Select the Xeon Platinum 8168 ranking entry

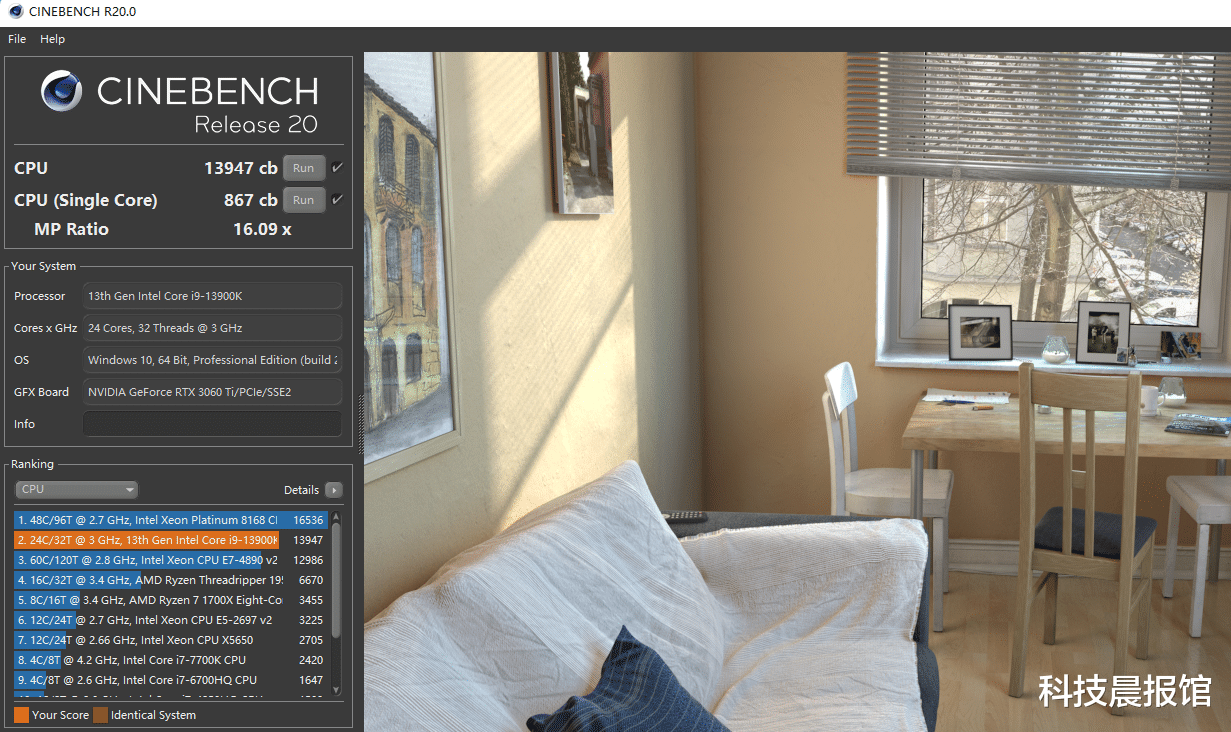click(171, 520)
